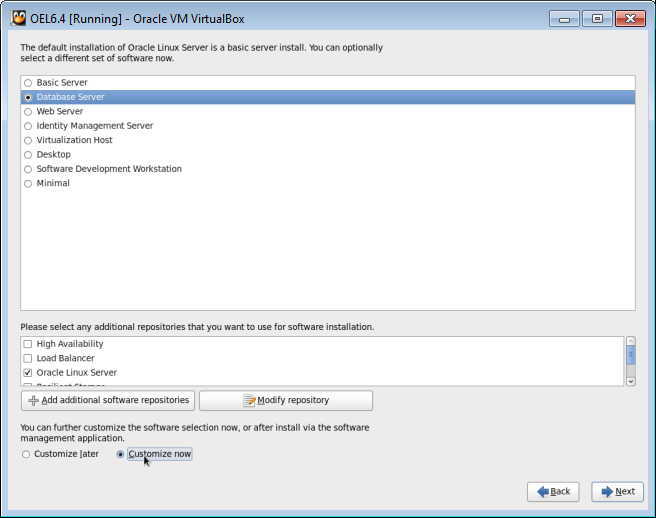Click the plus icon for adding repositories
This screenshot has height=518, width=656.
(33, 400)
